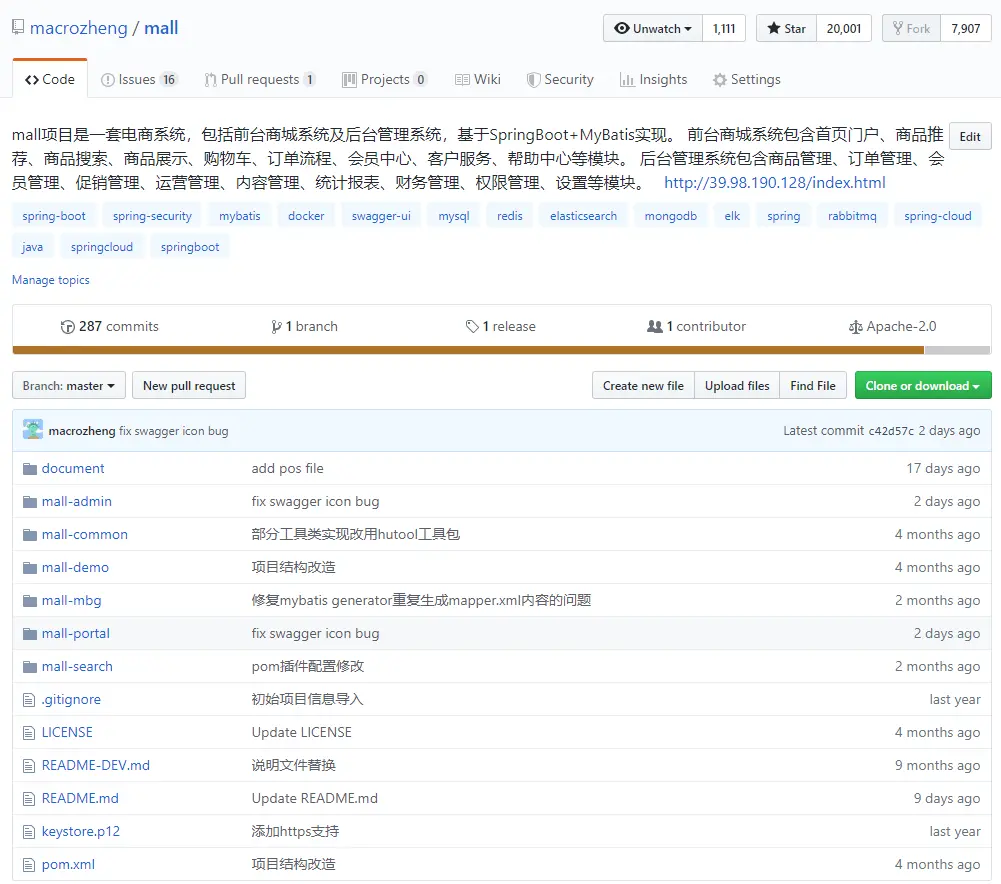This screenshot has width=1001, height=884.
Task: Click the README-DEV.md file icon
Action: [x=29, y=766]
